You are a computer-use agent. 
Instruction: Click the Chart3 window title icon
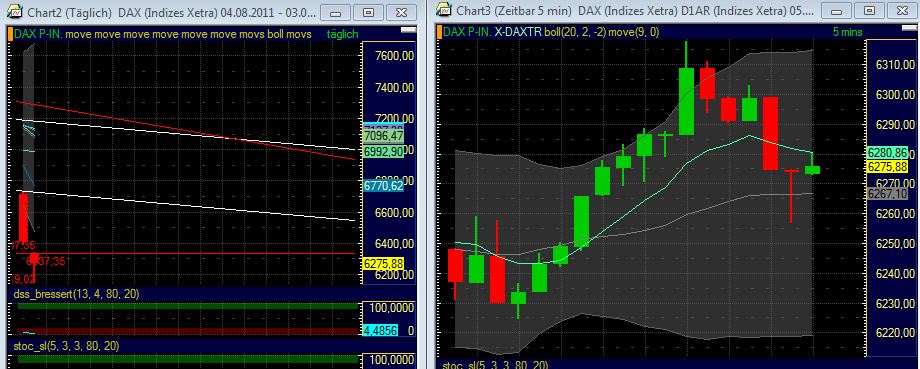445,9
